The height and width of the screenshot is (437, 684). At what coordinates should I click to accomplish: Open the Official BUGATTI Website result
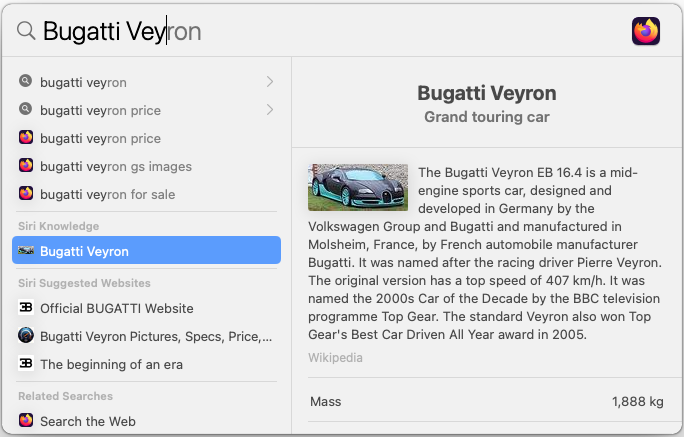point(146,308)
